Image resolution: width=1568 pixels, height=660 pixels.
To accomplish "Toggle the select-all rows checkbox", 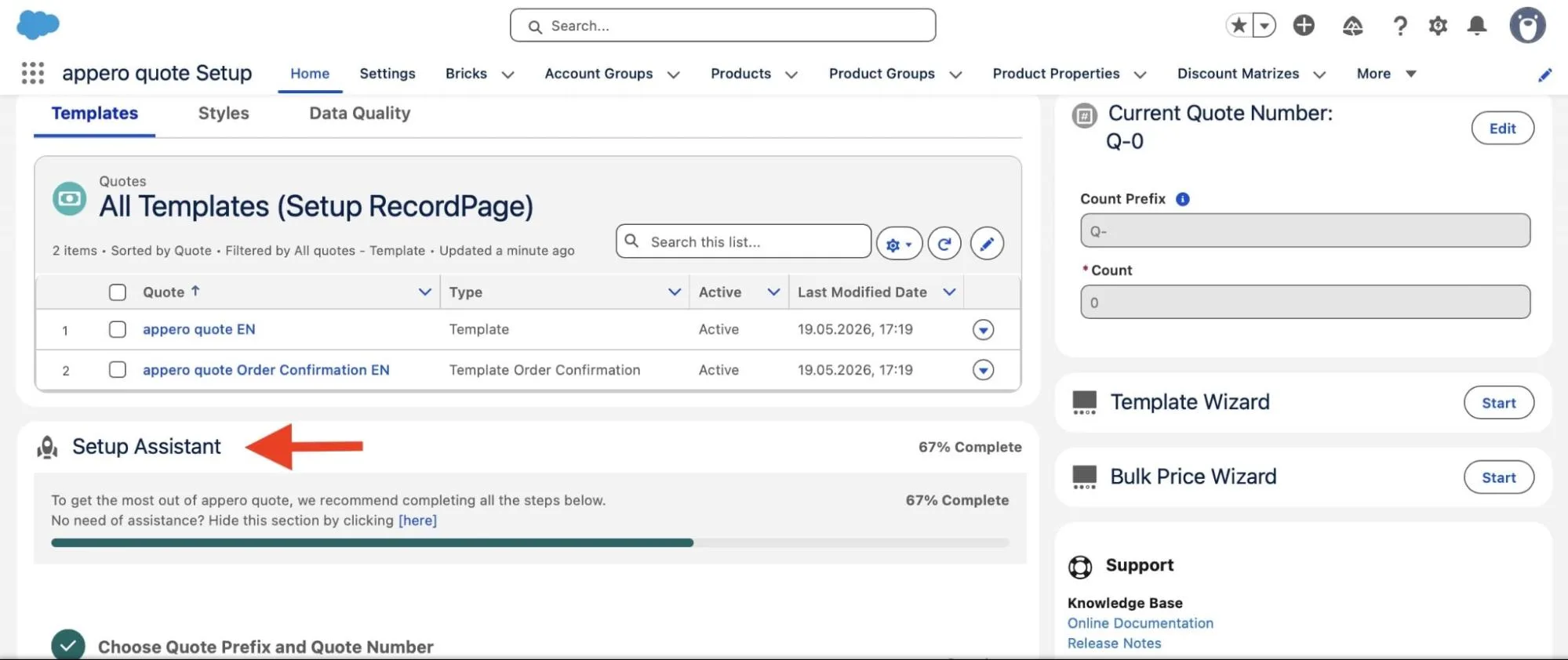I will click(118, 292).
